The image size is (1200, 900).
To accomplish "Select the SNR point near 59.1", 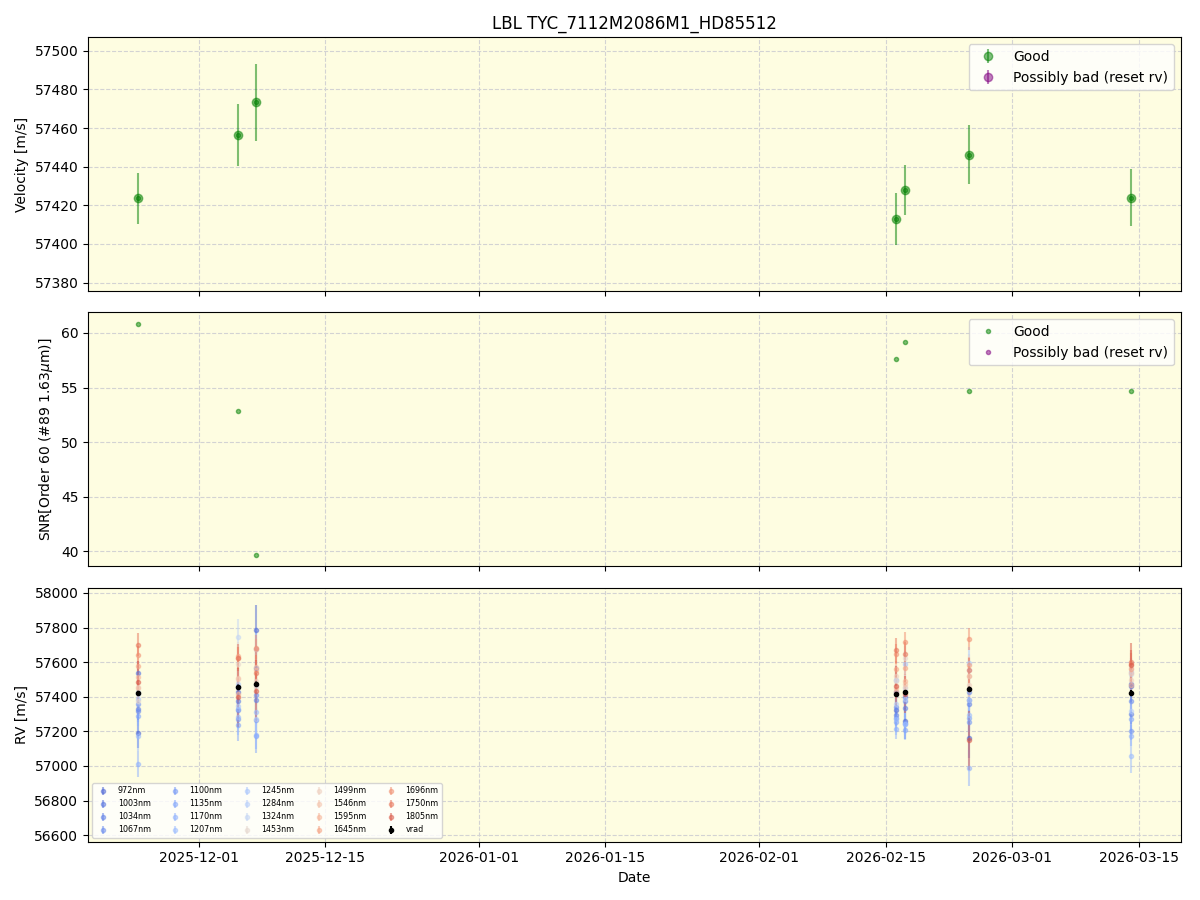I will click(x=905, y=342).
